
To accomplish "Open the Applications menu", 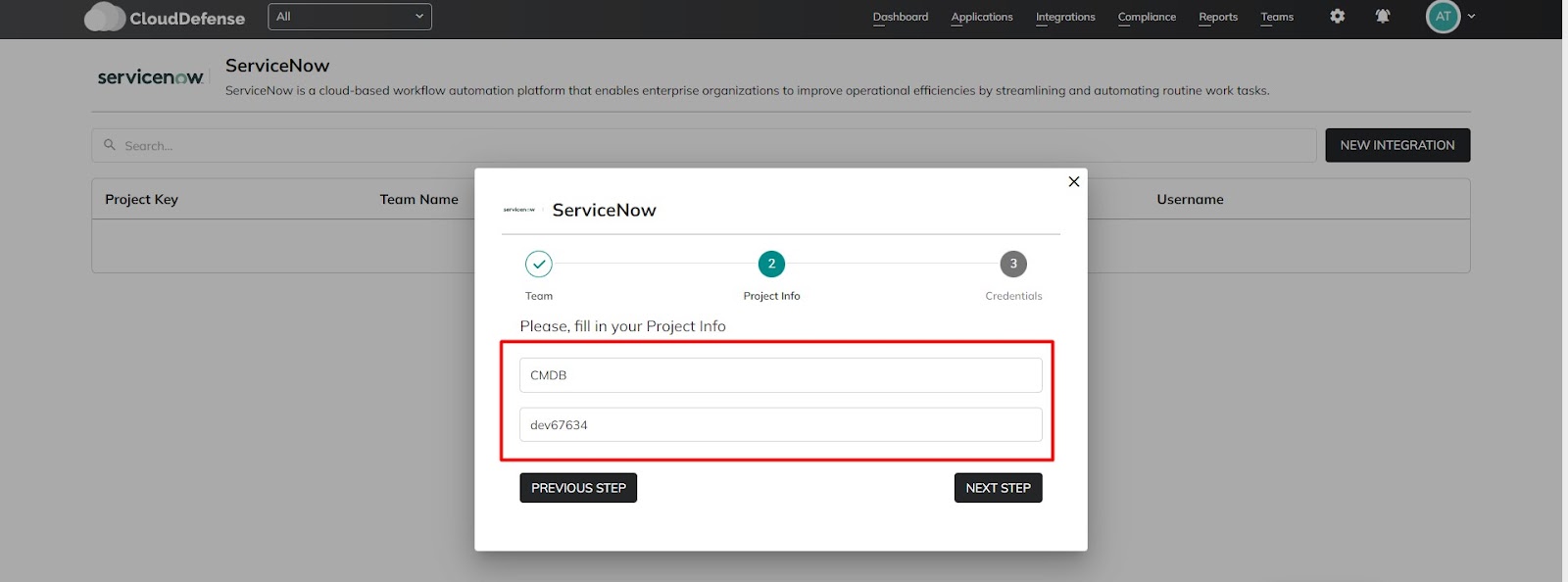I will click(x=982, y=17).
